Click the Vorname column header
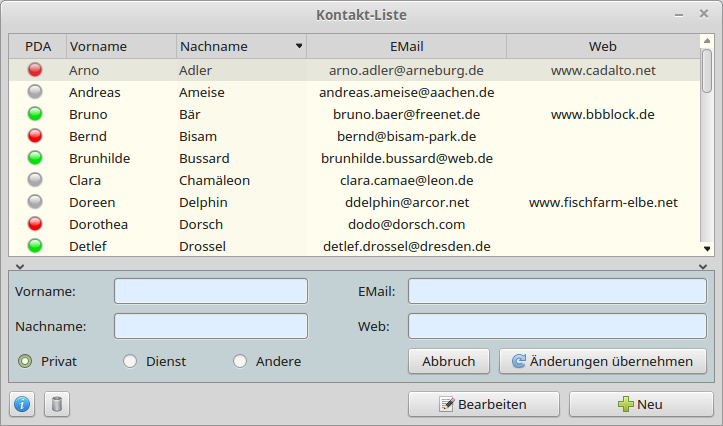This screenshot has width=723, height=426. (120, 46)
